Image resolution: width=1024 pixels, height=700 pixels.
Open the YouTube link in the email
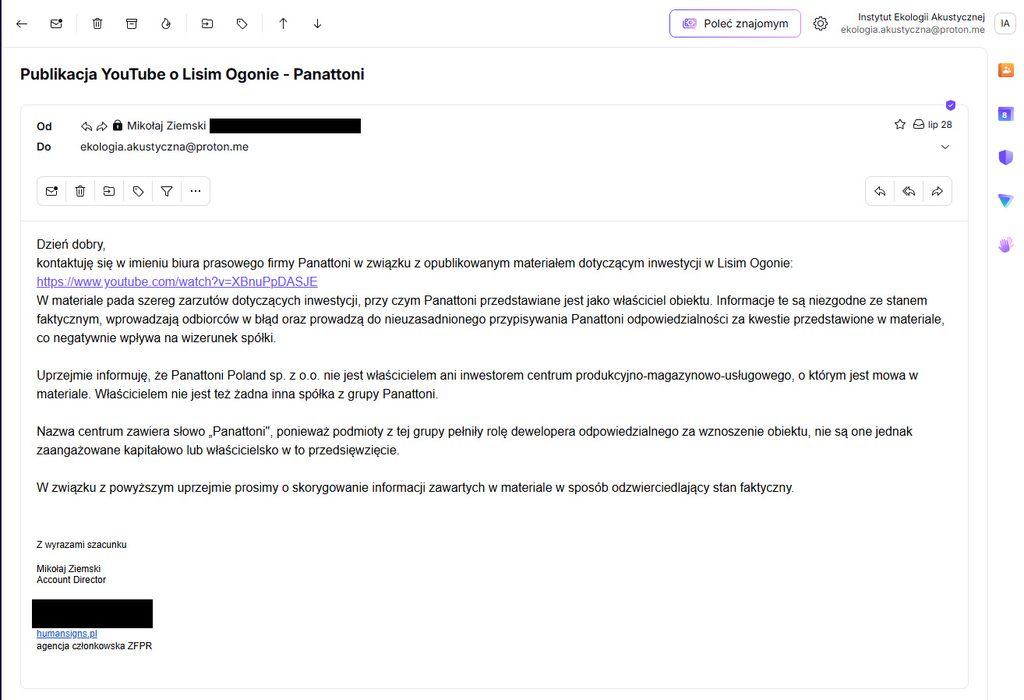click(177, 281)
